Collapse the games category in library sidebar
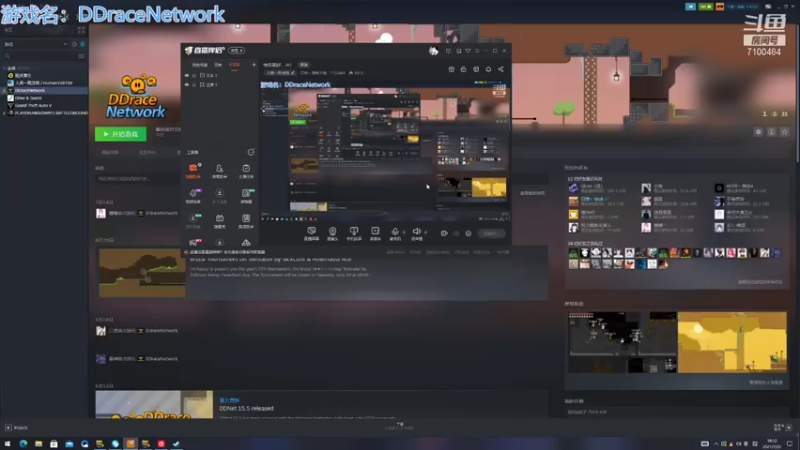 (x=5, y=68)
